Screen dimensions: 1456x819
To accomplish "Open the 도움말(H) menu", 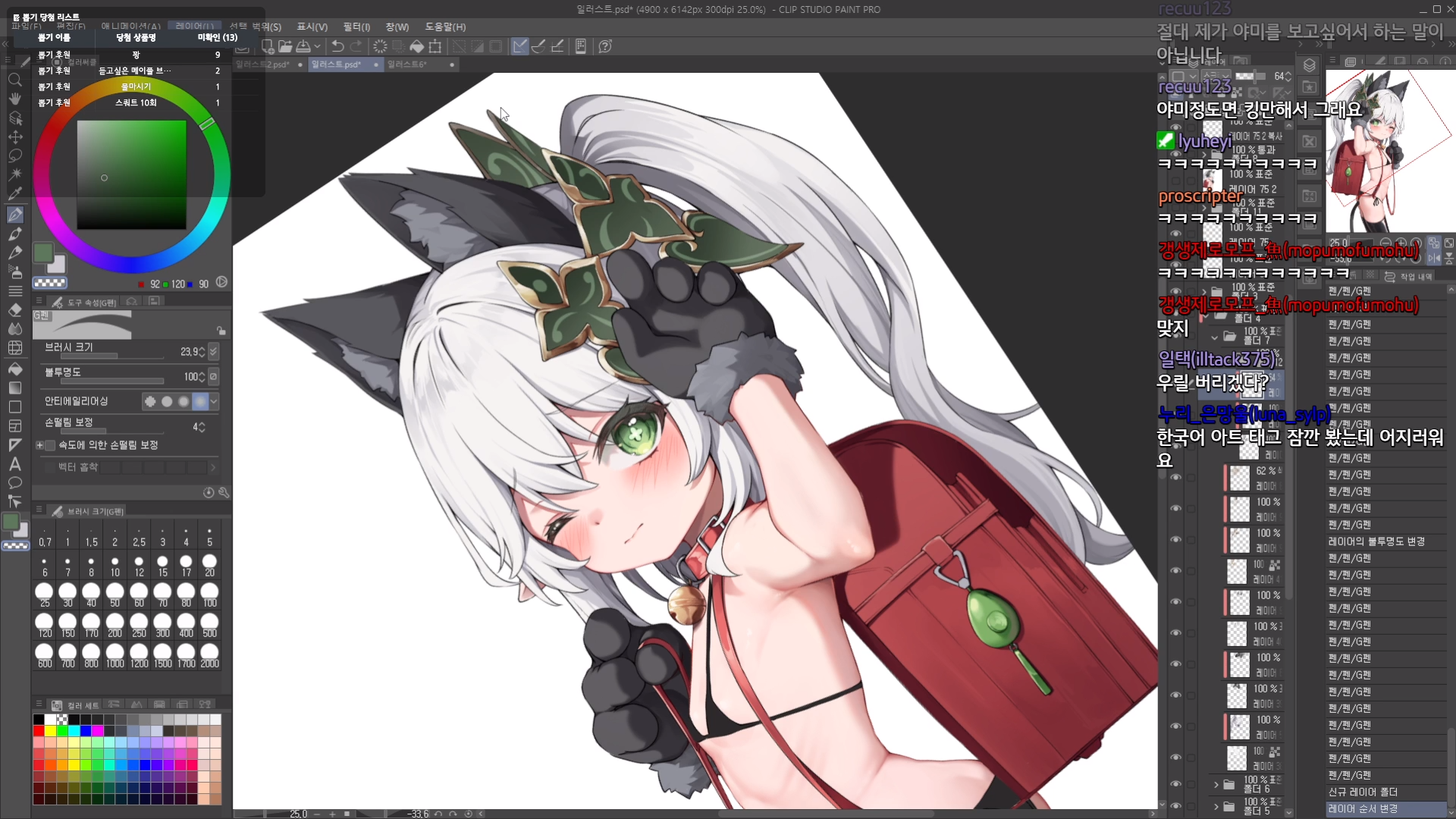I will coord(446,27).
